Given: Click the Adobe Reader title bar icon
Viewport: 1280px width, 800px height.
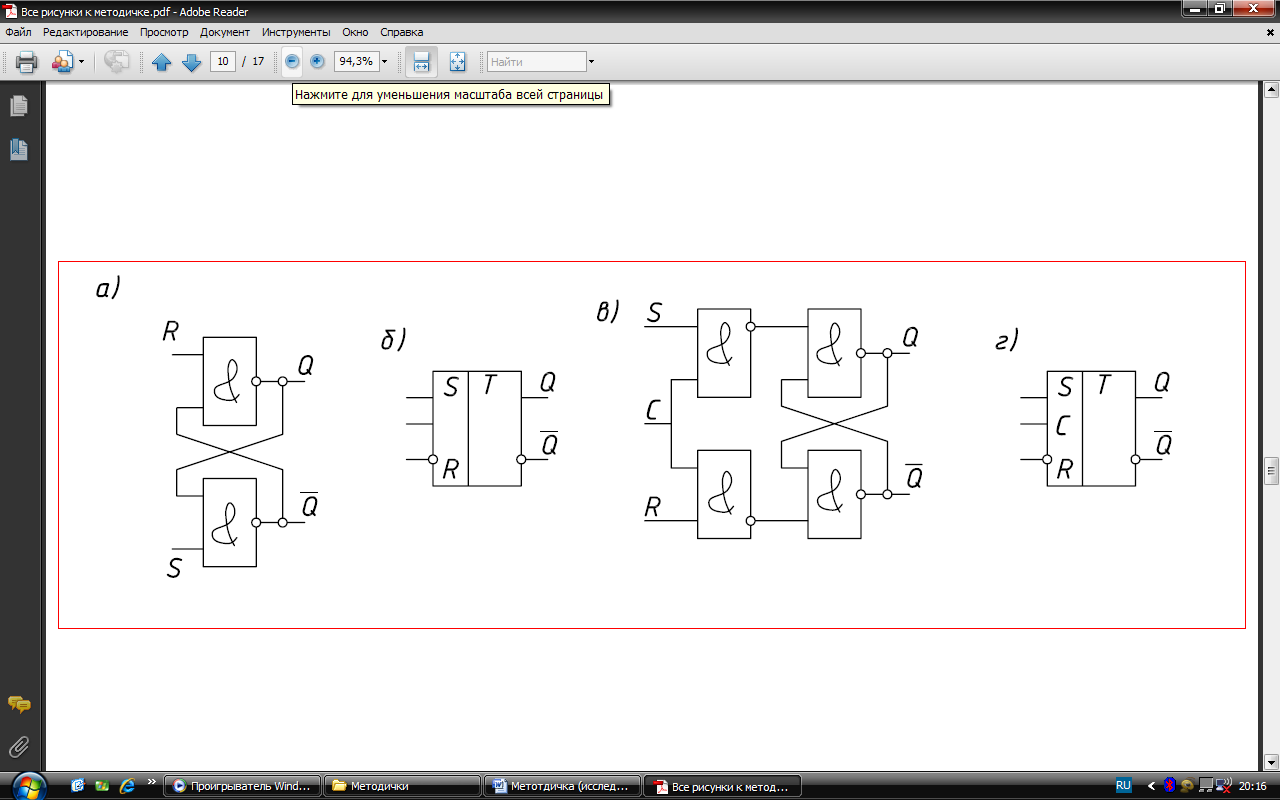Looking at the screenshot, I should (11, 11).
